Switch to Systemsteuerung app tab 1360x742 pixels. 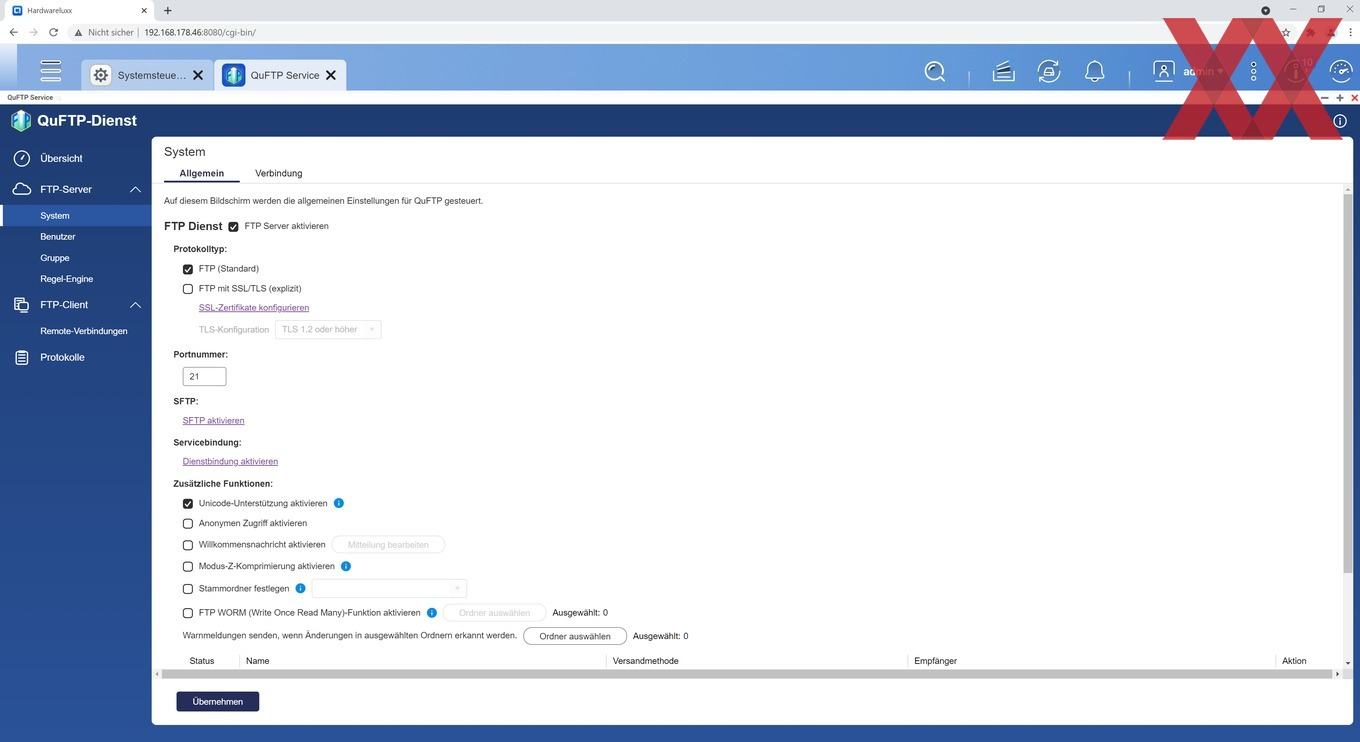tap(147, 75)
